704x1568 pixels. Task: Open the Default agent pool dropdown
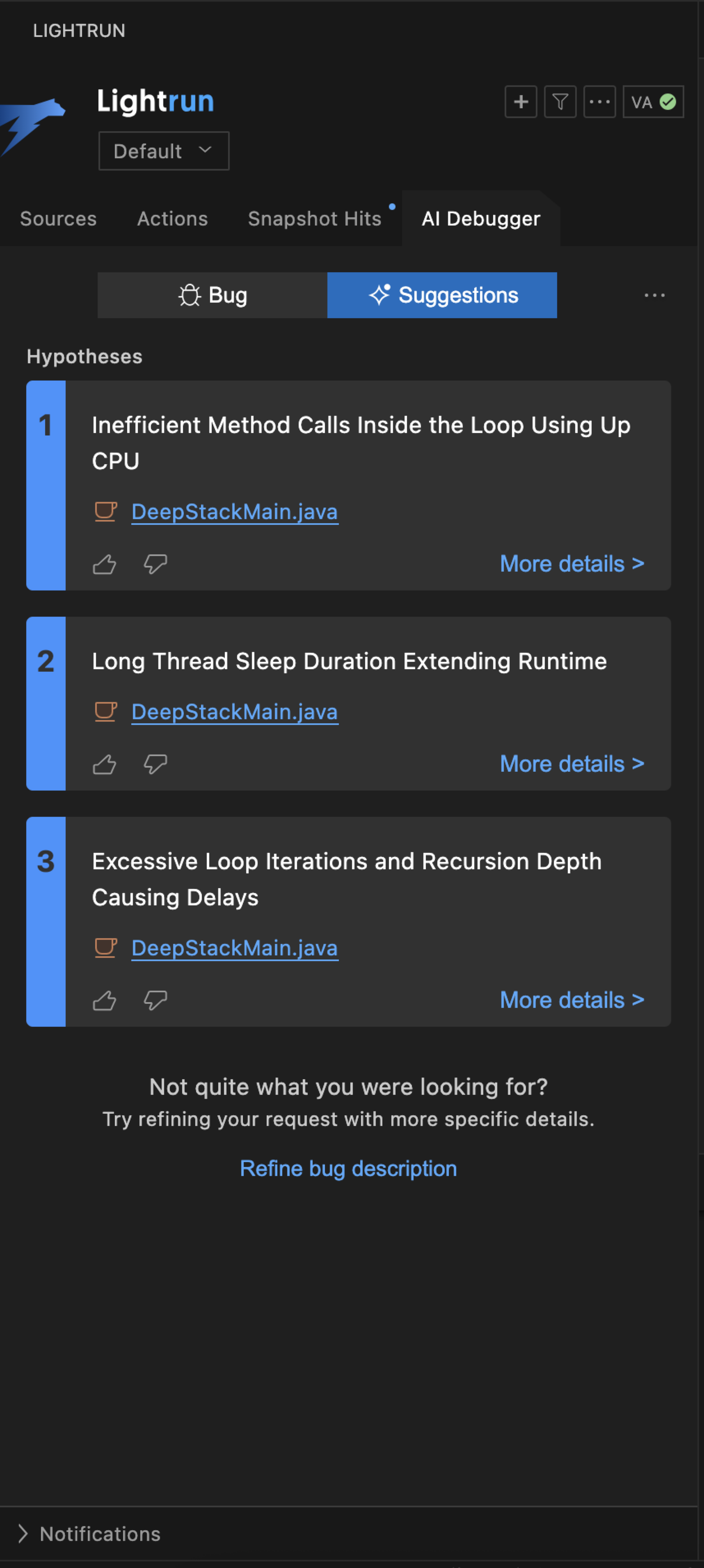pos(164,151)
